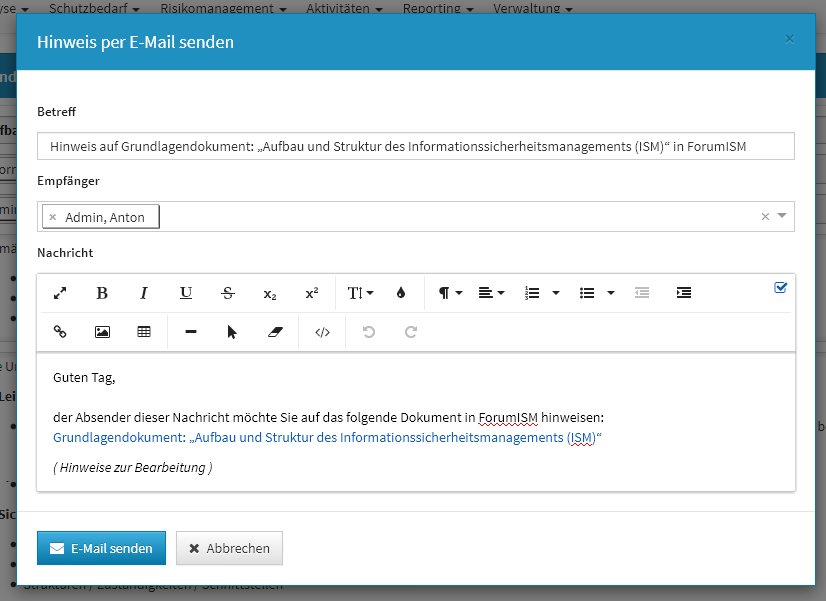Insert a table into the message
This screenshot has width=826, height=601.
point(144,332)
